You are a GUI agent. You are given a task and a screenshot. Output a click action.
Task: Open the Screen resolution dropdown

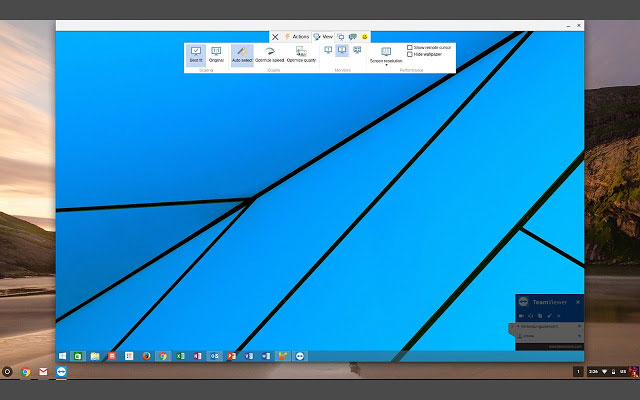click(x=386, y=56)
